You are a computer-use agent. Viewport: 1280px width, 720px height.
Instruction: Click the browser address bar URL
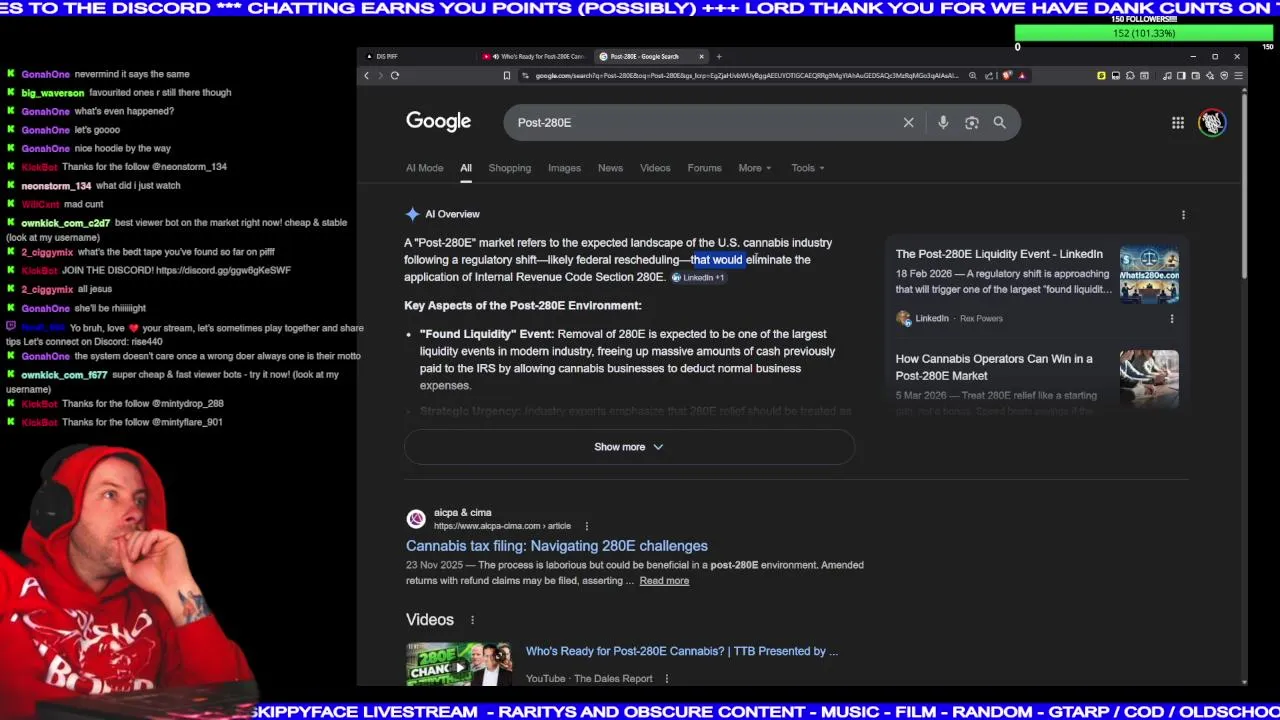coord(746,76)
